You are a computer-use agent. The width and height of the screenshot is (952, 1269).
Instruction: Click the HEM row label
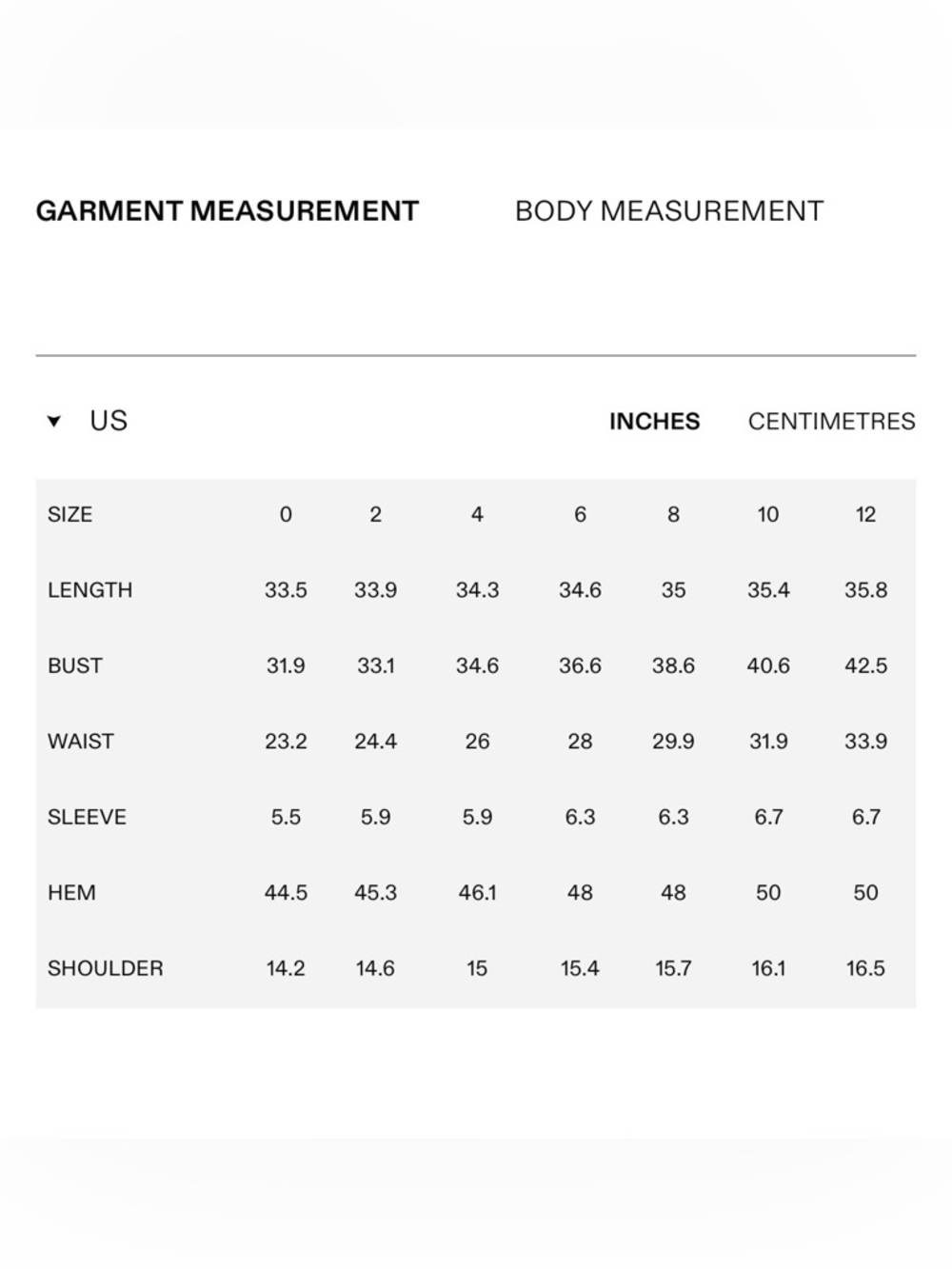[71, 893]
